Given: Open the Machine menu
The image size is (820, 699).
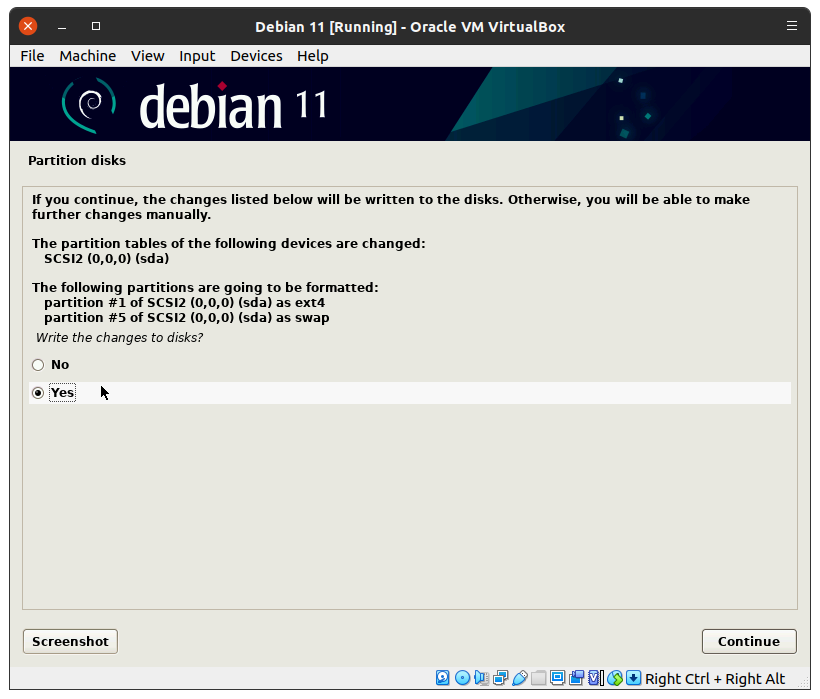Looking at the screenshot, I should click(87, 56).
